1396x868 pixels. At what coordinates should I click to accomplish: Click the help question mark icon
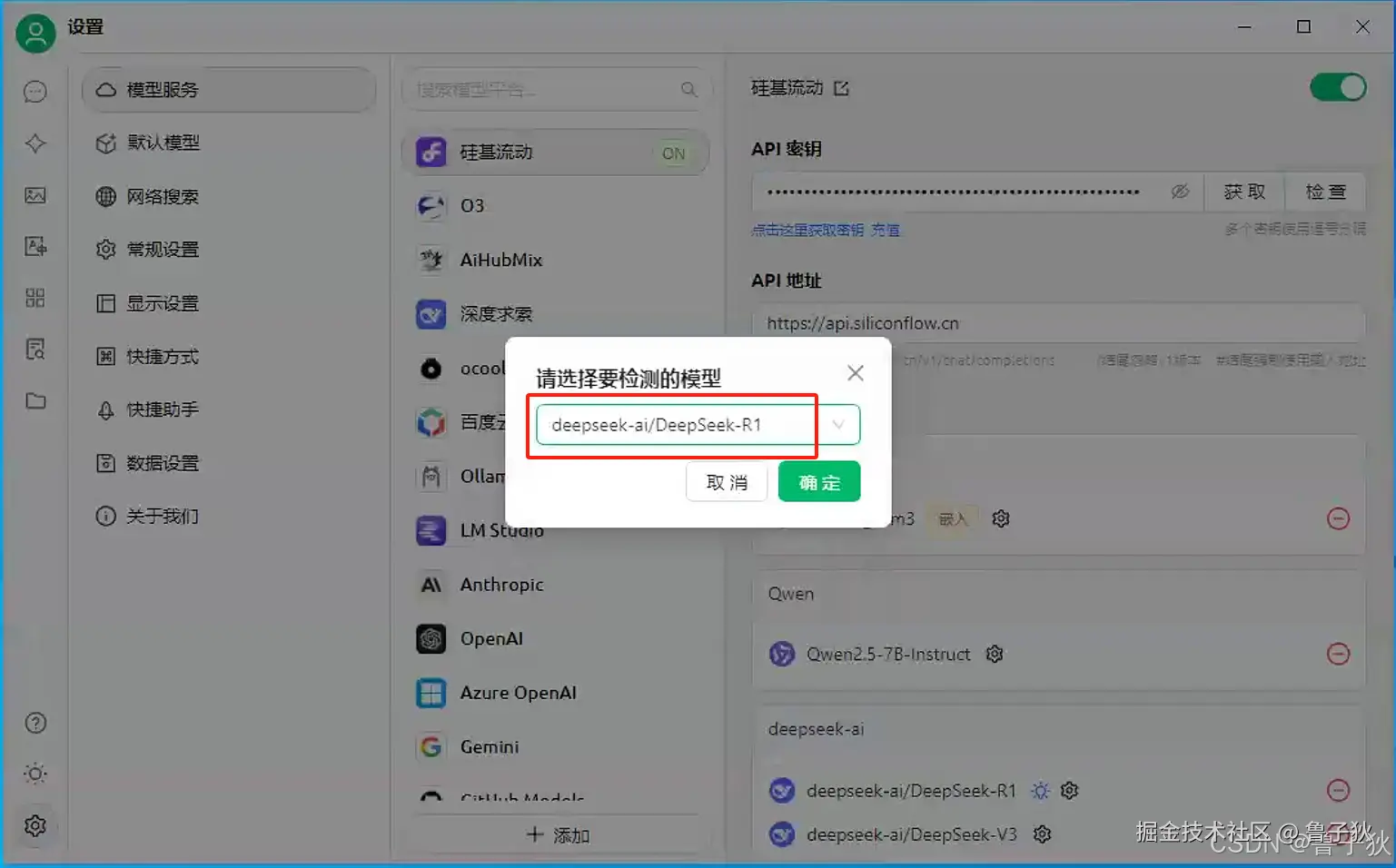(x=35, y=723)
